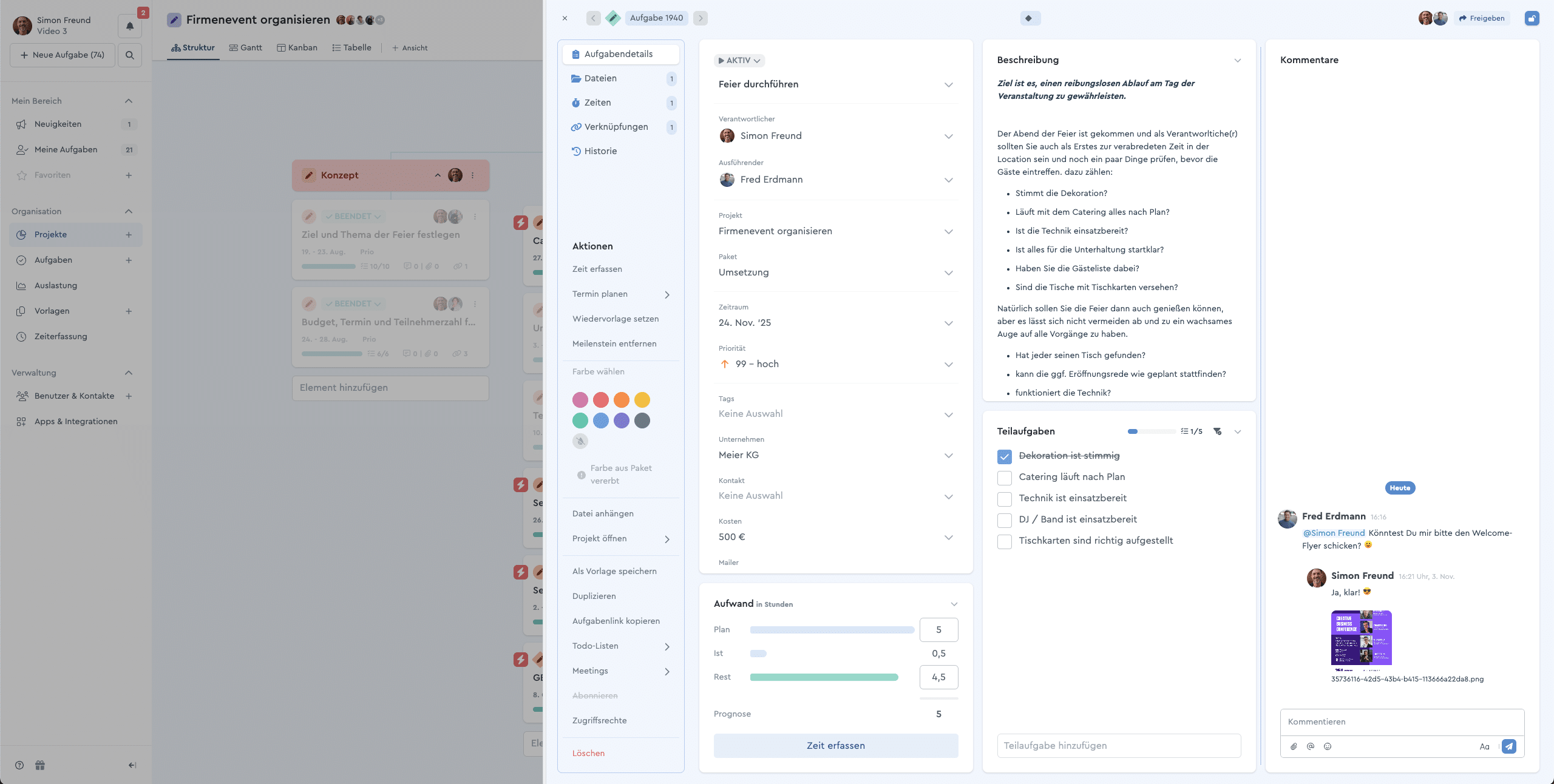
Task: Select the purple color swatch
Action: coord(621,421)
